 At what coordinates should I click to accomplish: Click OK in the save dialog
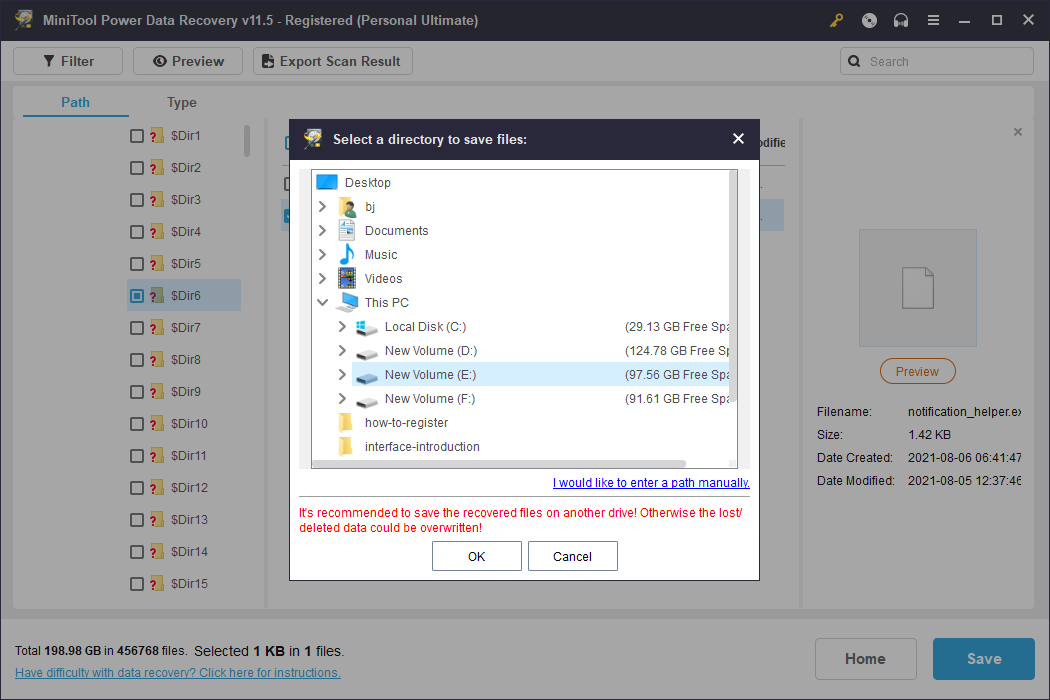(477, 556)
